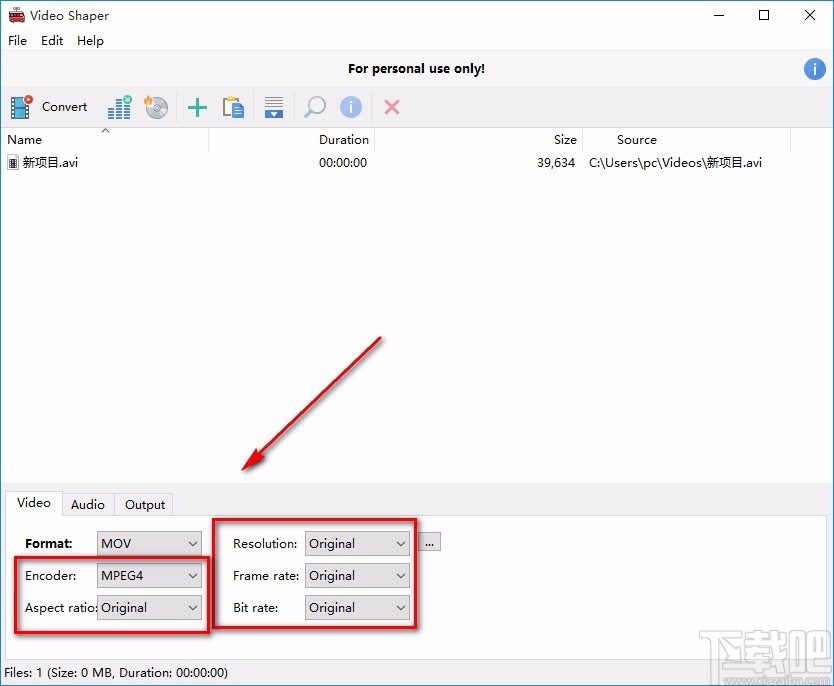Screen dimensions: 834x686
Task: Click the source path C:\Users\pc\Videos\新项目.avi
Action: point(675,163)
